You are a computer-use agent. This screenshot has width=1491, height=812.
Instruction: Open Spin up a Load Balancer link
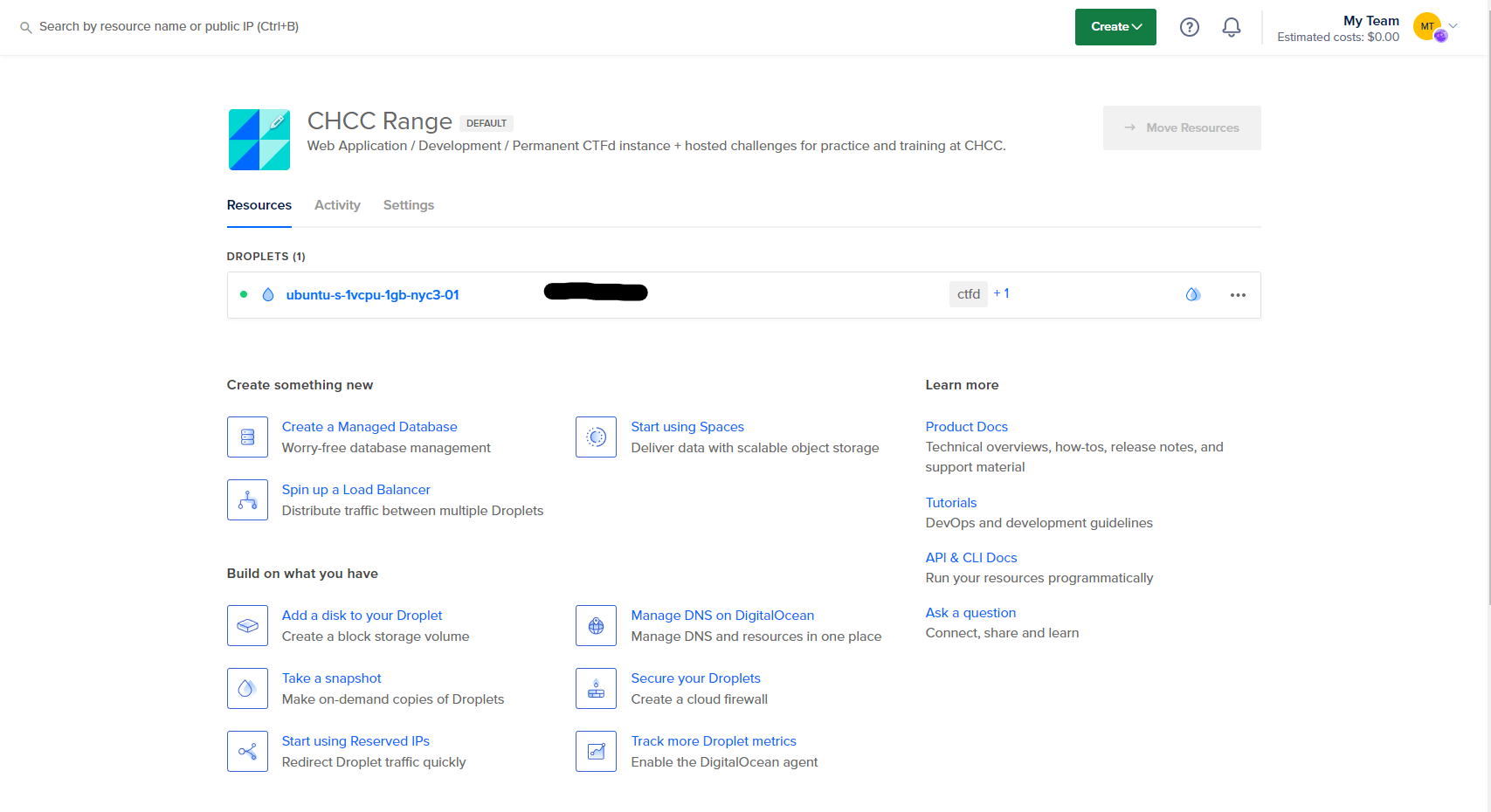click(x=356, y=490)
